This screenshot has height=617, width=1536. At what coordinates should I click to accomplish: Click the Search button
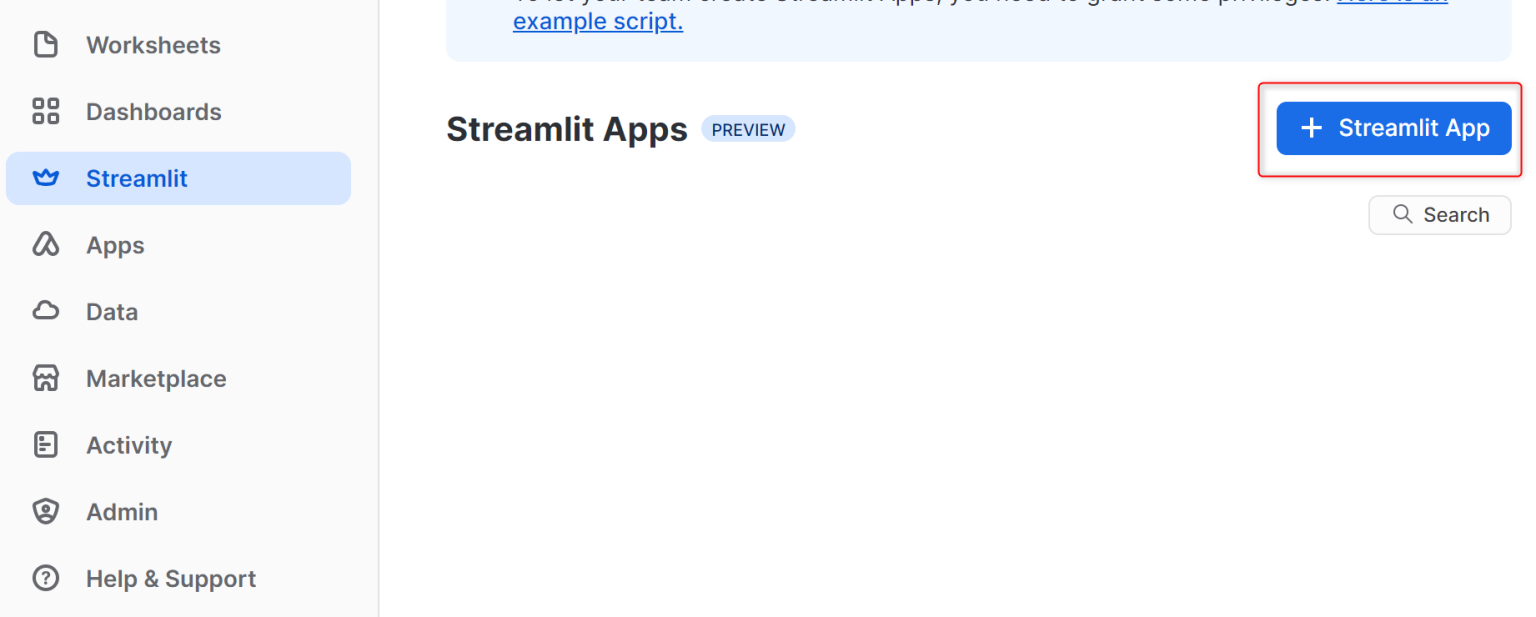pyautogui.click(x=1439, y=214)
